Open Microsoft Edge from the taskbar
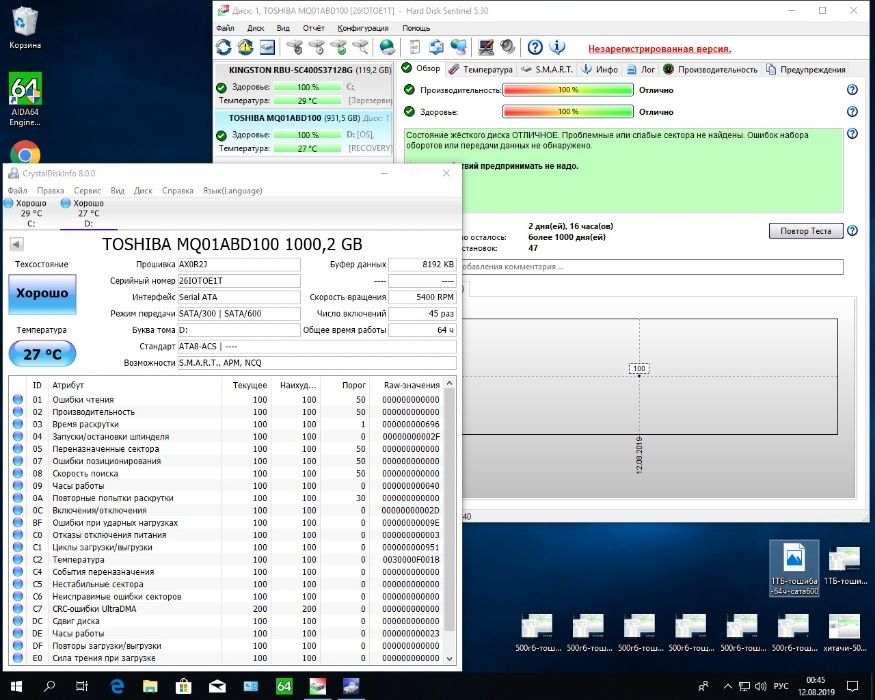875x700 pixels. [x=117, y=686]
